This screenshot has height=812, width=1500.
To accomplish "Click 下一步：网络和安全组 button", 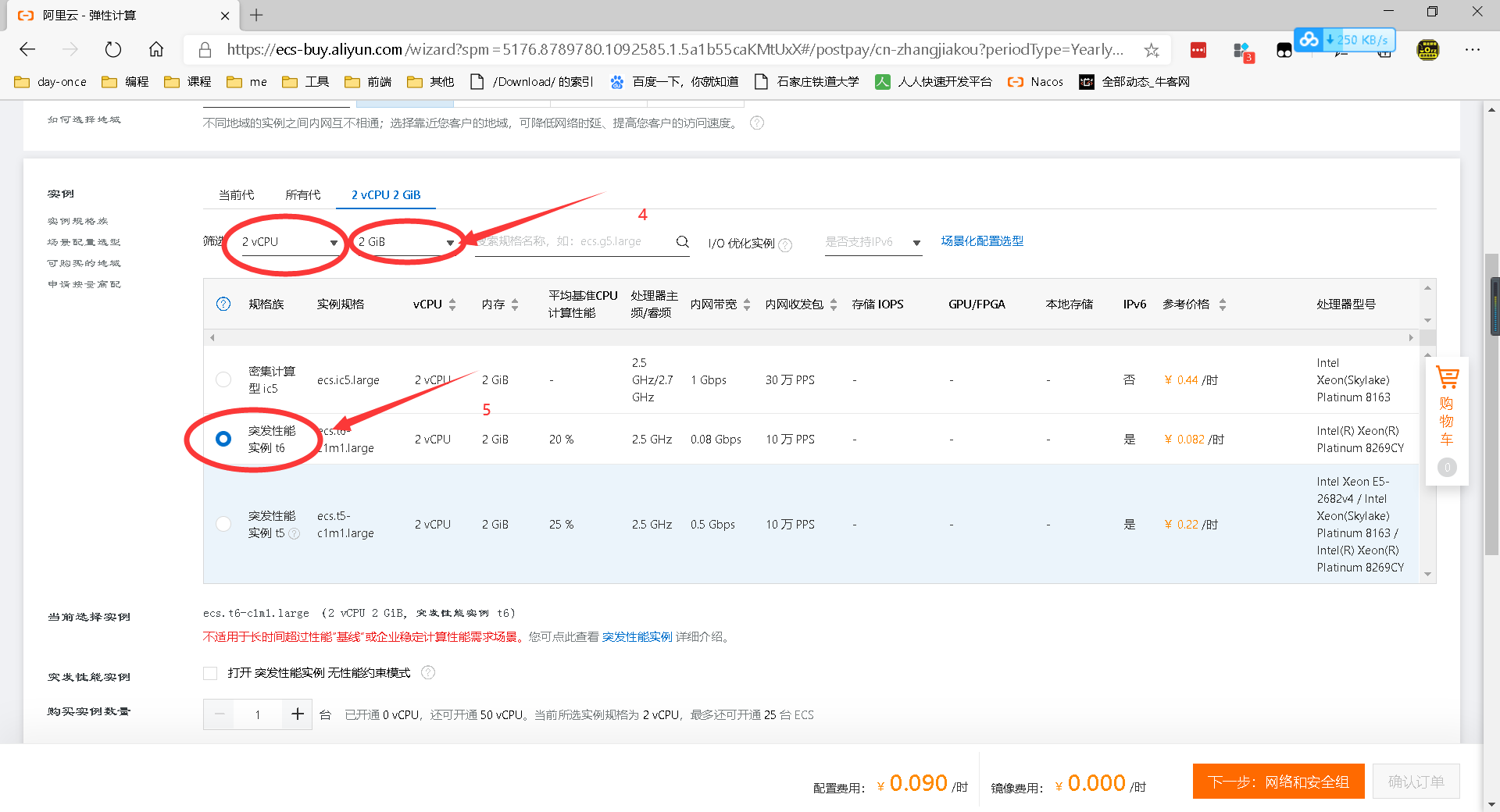I will [1278, 782].
